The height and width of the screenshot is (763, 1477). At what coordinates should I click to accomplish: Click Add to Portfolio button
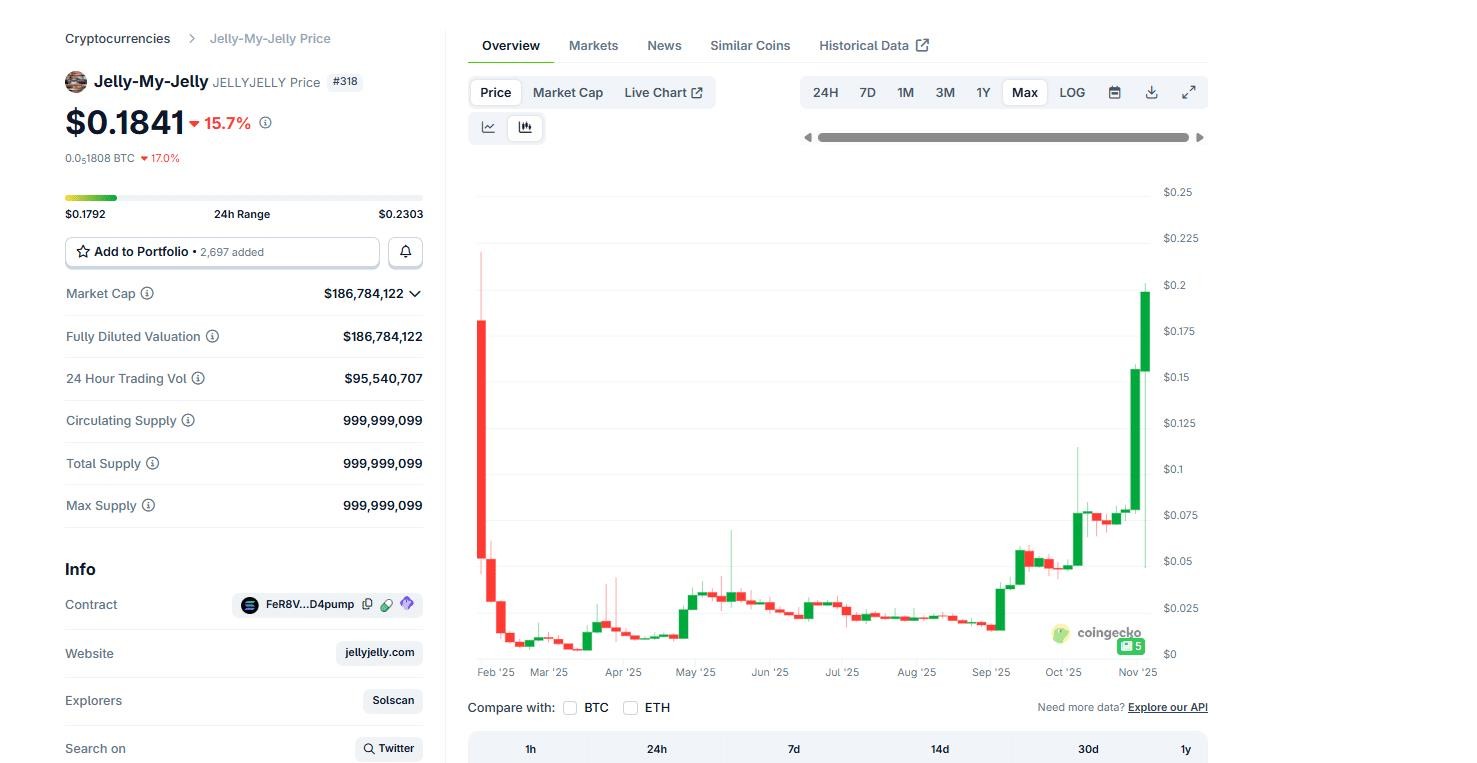coord(222,252)
